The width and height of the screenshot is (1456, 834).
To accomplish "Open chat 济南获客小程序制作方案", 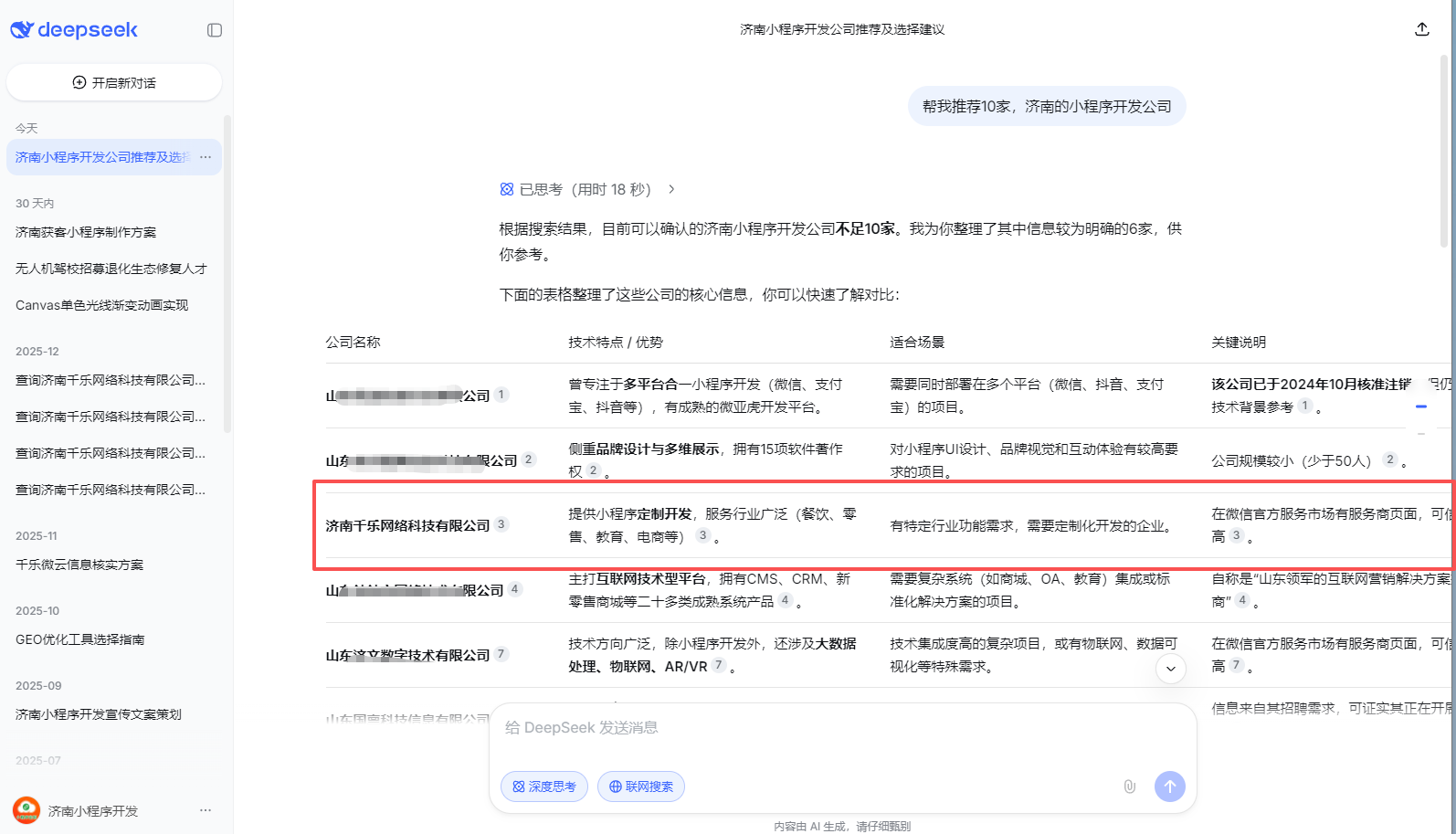I will pos(86,232).
